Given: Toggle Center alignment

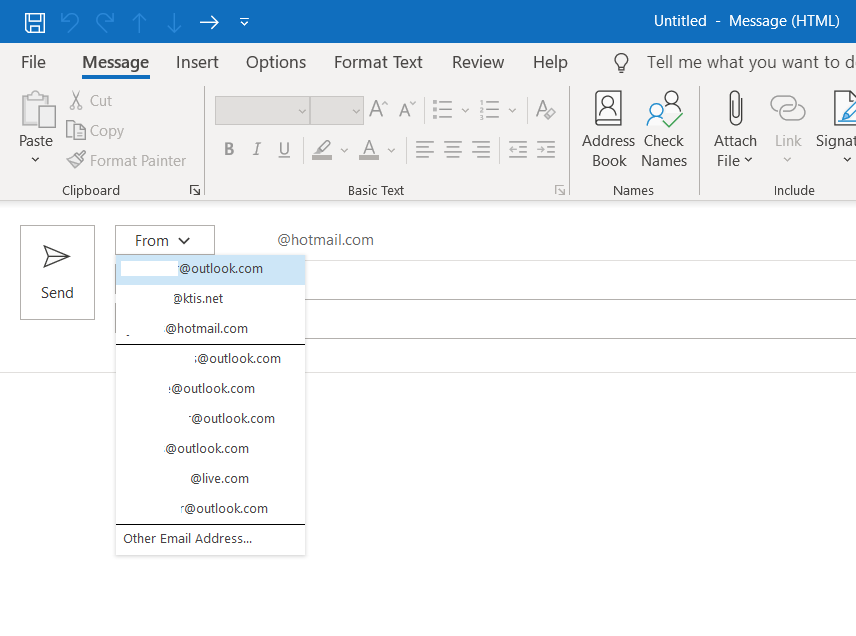Looking at the screenshot, I should point(453,149).
